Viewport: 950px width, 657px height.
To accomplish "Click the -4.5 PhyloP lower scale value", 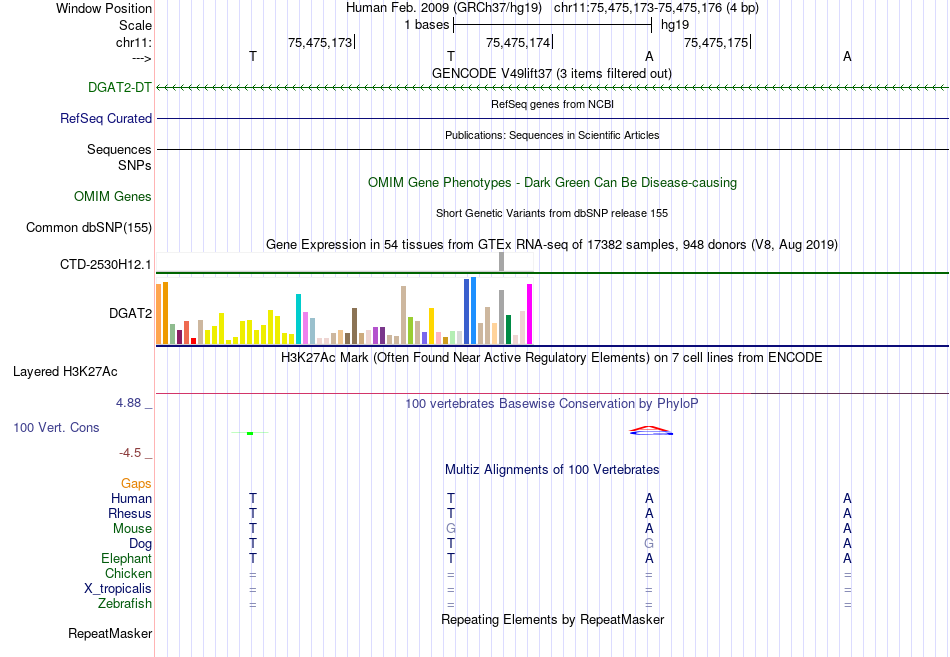I will tap(130, 453).
